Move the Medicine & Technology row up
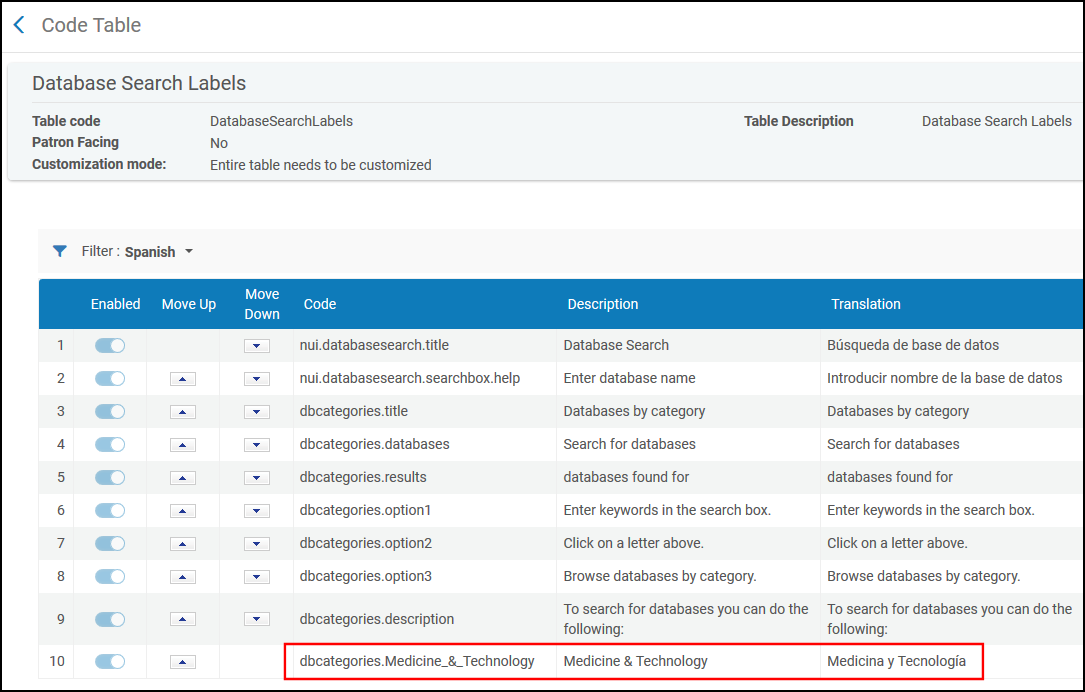1085x692 pixels. (x=182, y=662)
